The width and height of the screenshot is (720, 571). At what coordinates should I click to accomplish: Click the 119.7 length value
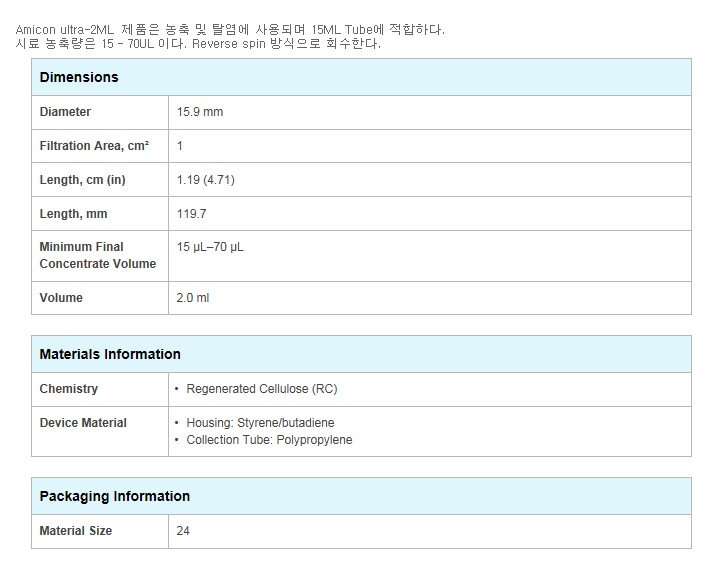(x=191, y=214)
